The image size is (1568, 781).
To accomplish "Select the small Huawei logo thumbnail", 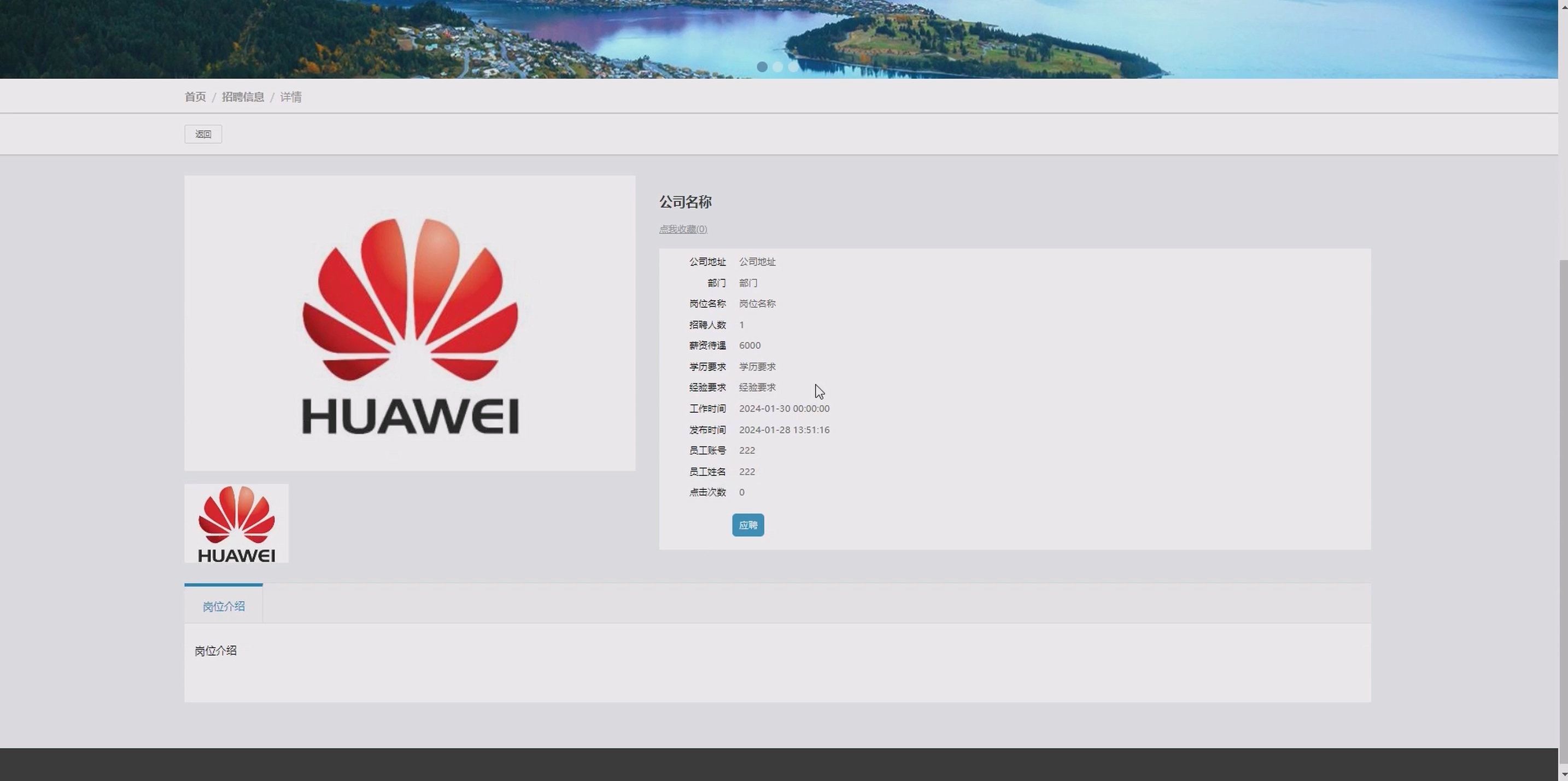I will [236, 523].
